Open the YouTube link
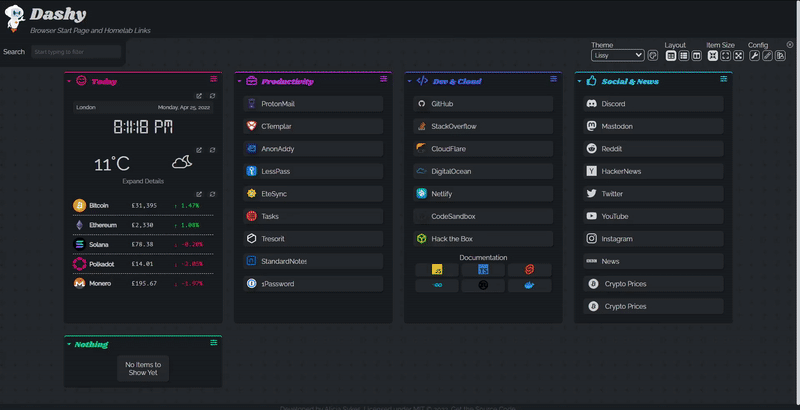Viewport: 800px width, 410px height. coord(654,216)
